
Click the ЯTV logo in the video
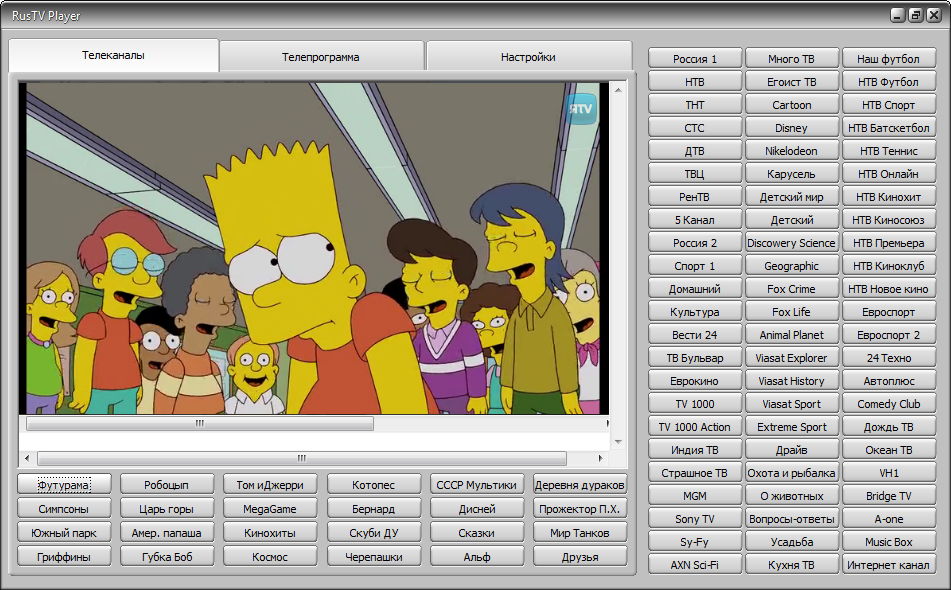(x=581, y=109)
